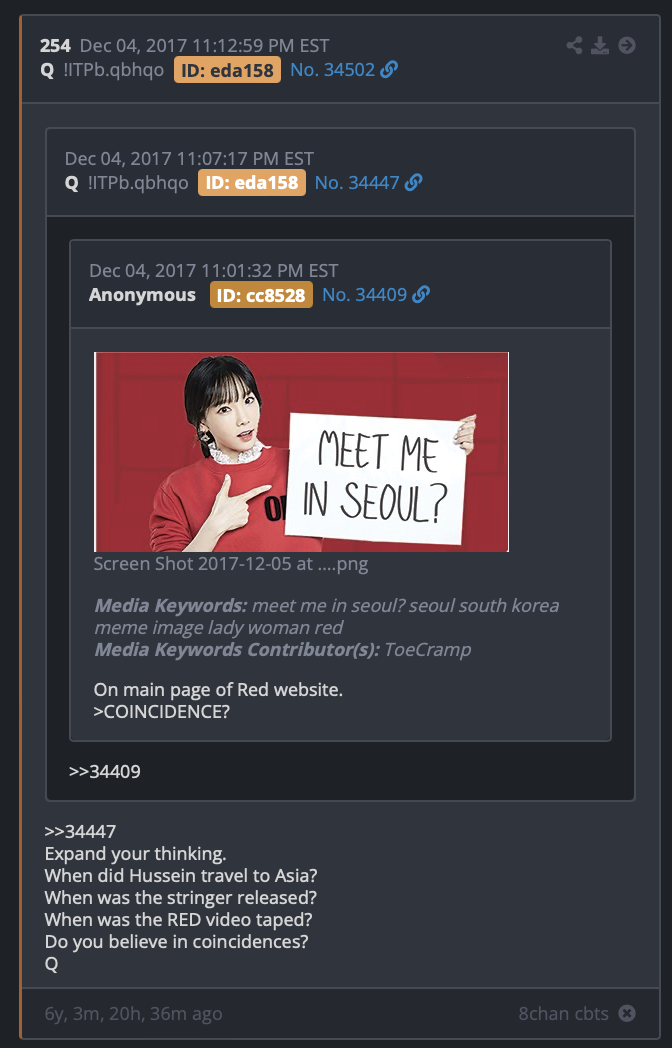Click the chain link icon beside No. 34409
672x1048 pixels.
pyautogui.click(x=421, y=295)
